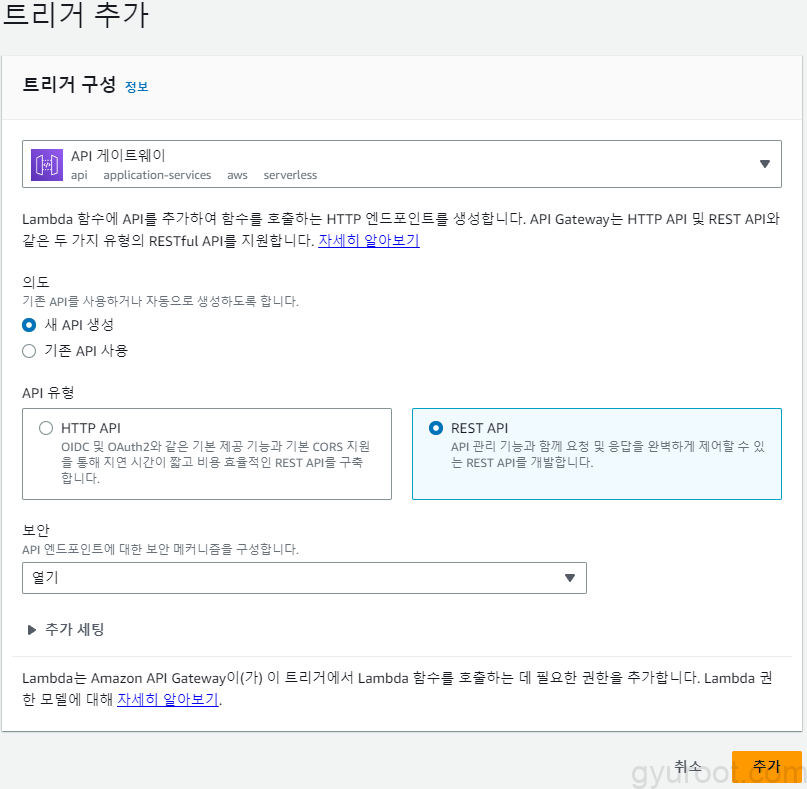Click the REST API description text card

point(607,455)
